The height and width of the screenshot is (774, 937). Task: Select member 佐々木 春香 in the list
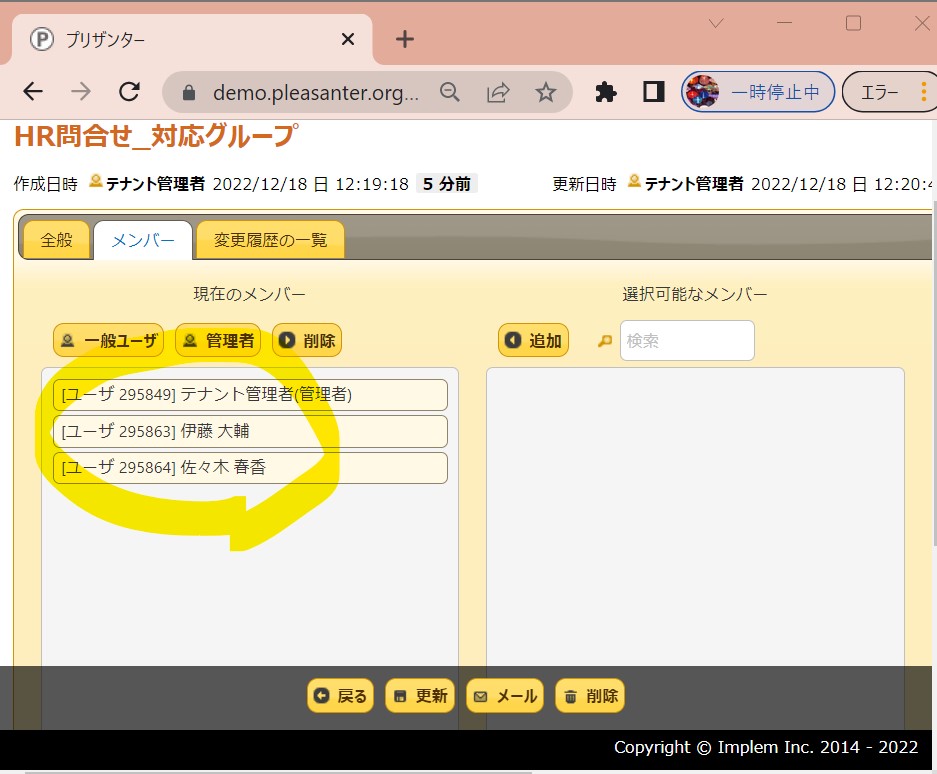[x=250, y=467]
